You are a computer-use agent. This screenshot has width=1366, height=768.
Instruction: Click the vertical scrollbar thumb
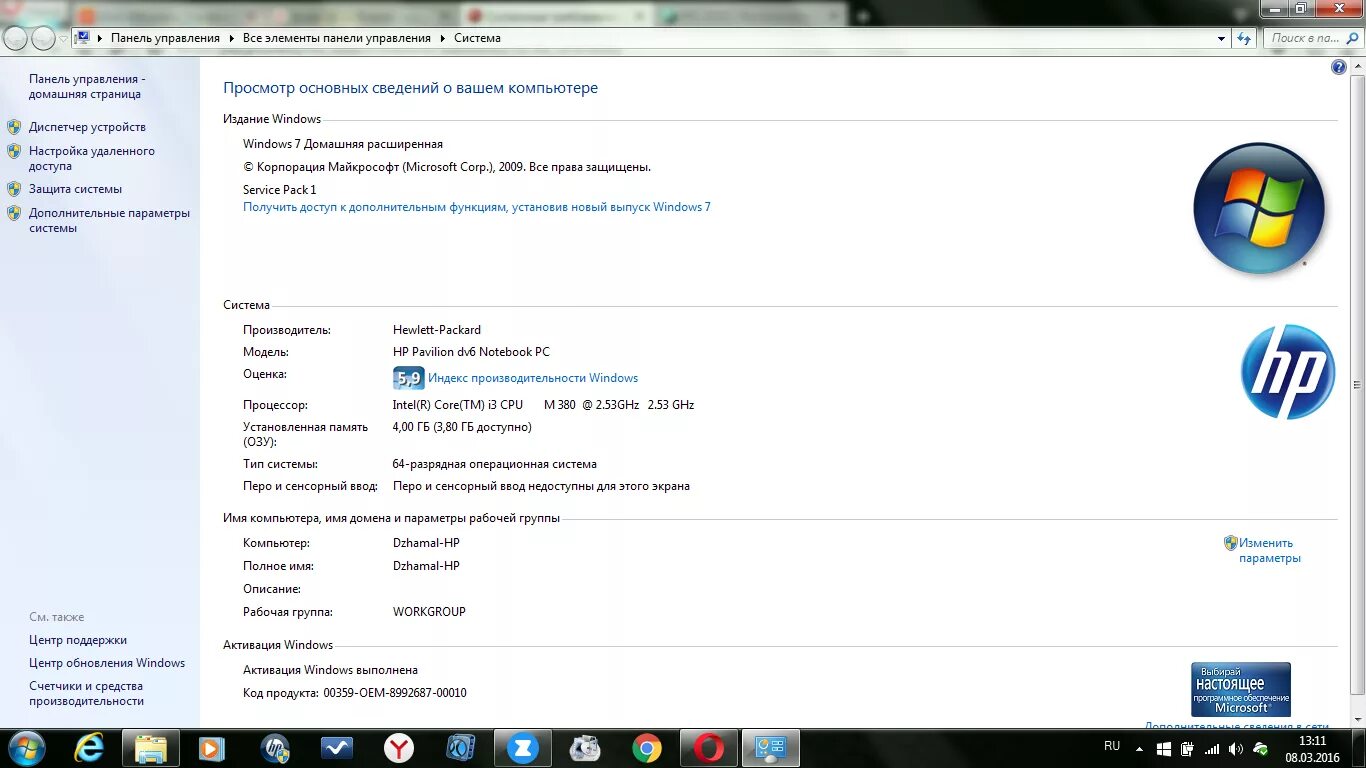(x=1357, y=385)
